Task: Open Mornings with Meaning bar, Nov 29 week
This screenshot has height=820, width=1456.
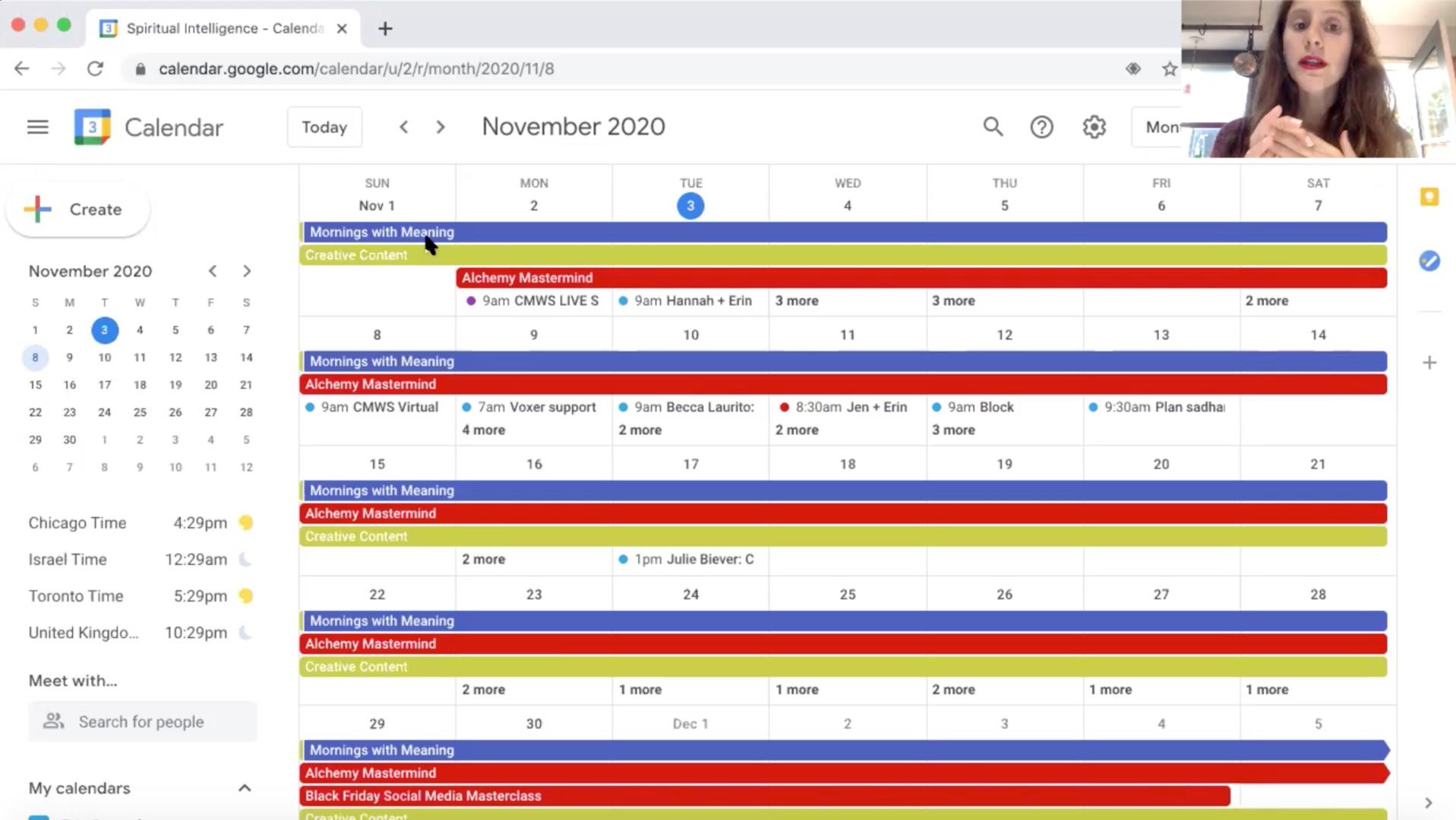Action: click(845, 750)
